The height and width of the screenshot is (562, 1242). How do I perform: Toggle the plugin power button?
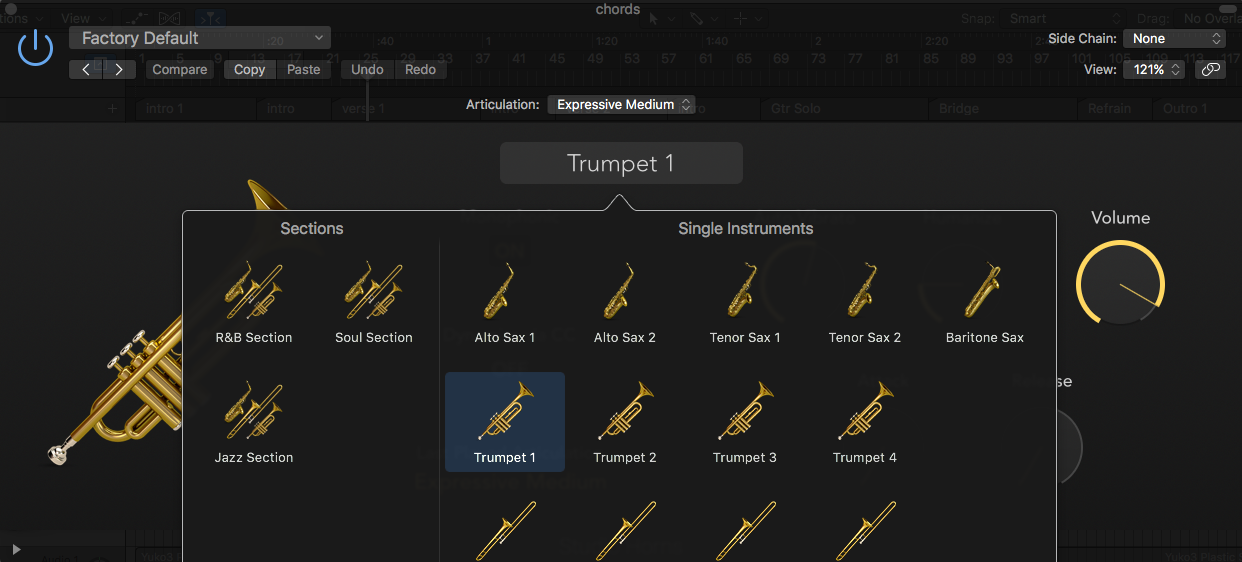click(36, 47)
